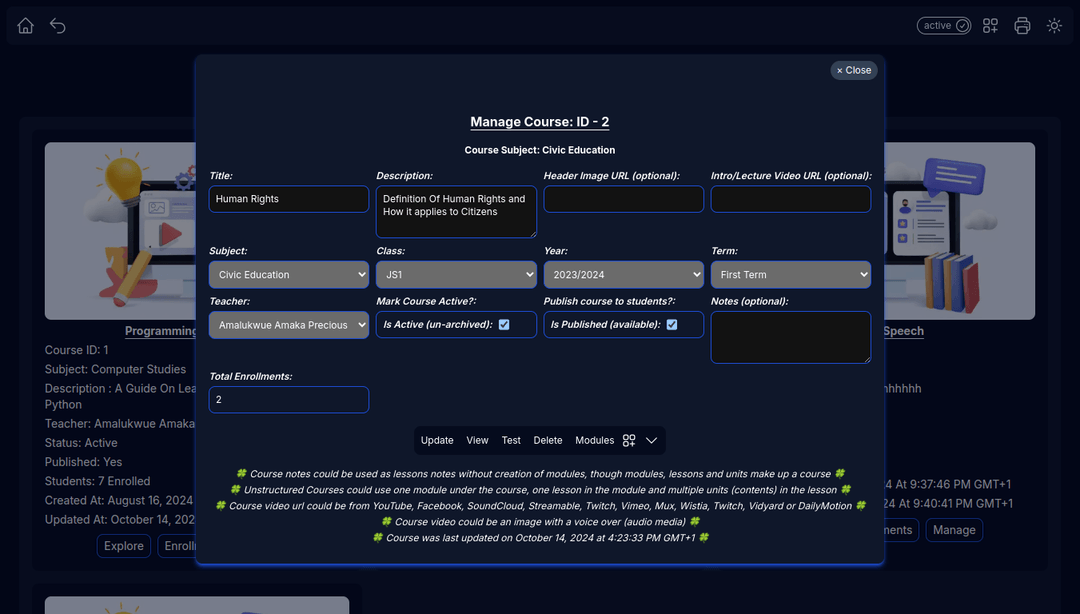Uncheck the Is Published (available) checkbox

point(672,325)
